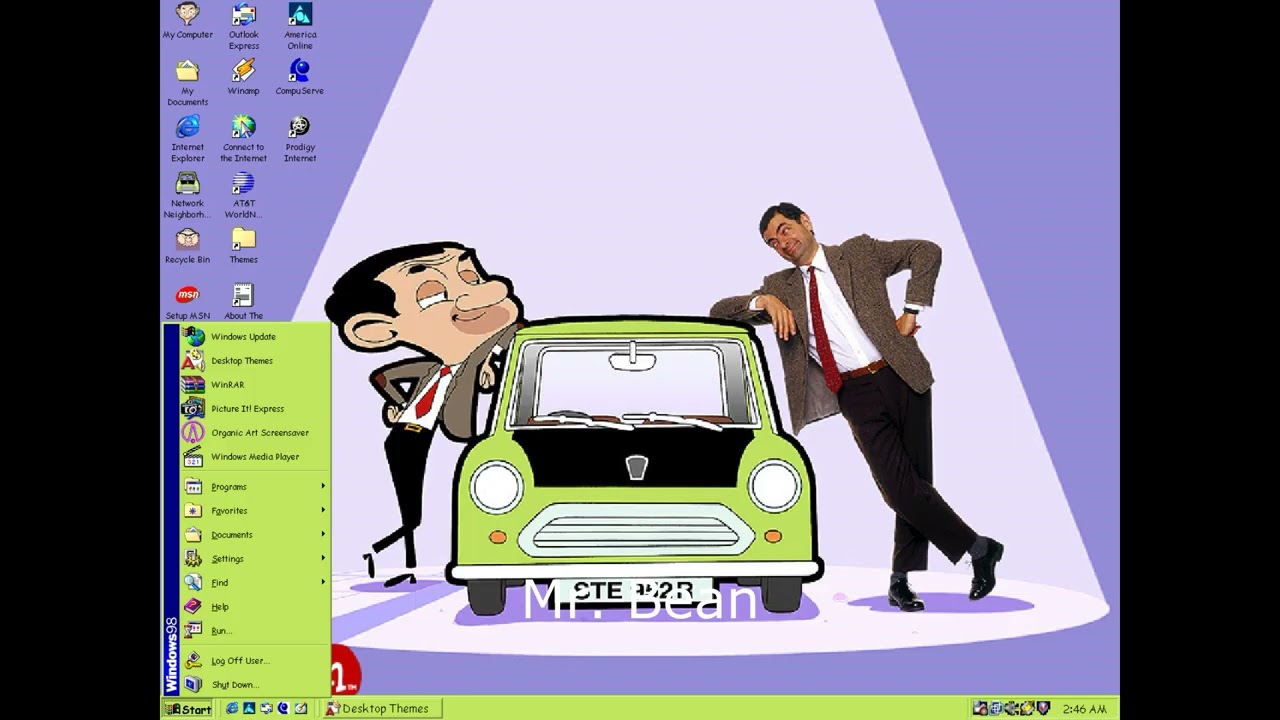Open Outlook Express on the desktop
Image resolution: width=1280 pixels, height=720 pixels.
(x=244, y=26)
